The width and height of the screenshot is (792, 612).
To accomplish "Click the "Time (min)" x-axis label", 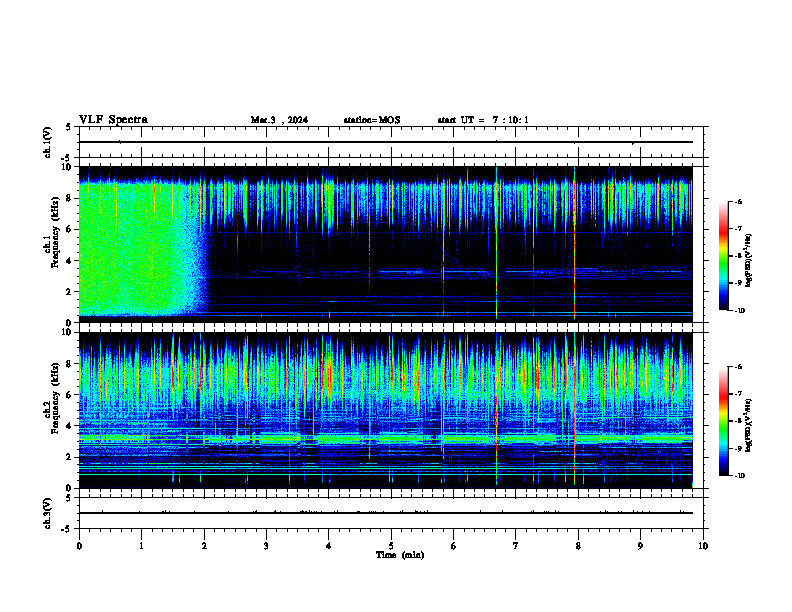I will click(400, 555).
